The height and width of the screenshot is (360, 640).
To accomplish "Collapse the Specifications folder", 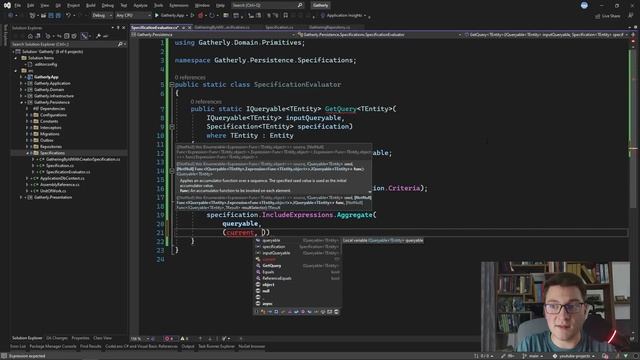I will 27,153.
